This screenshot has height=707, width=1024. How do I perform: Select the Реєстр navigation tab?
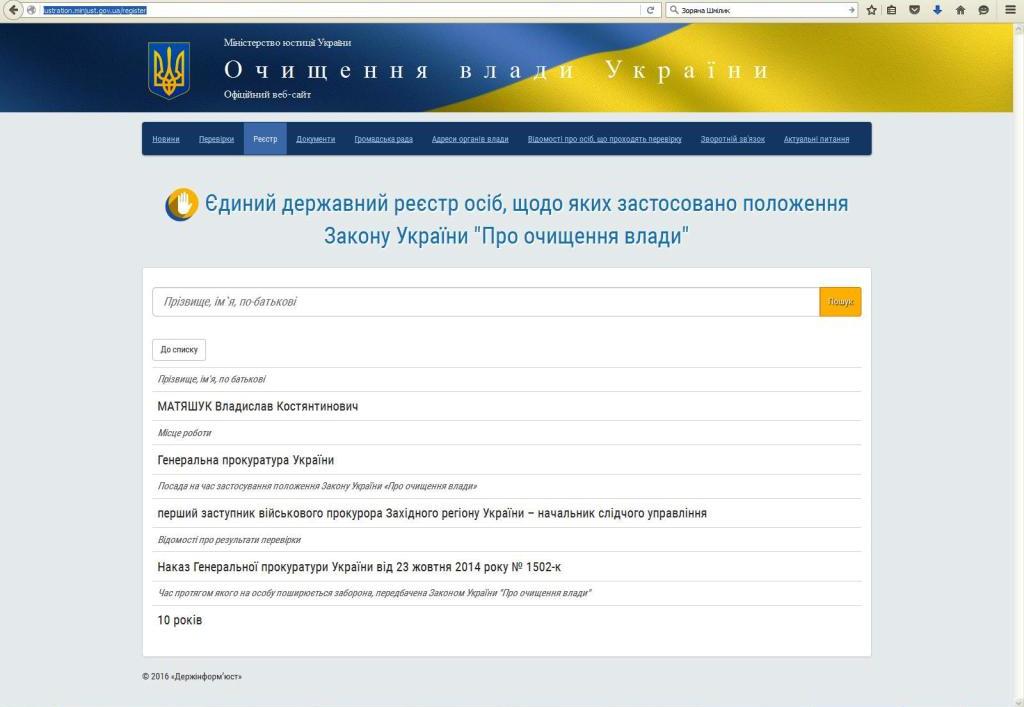(265, 139)
